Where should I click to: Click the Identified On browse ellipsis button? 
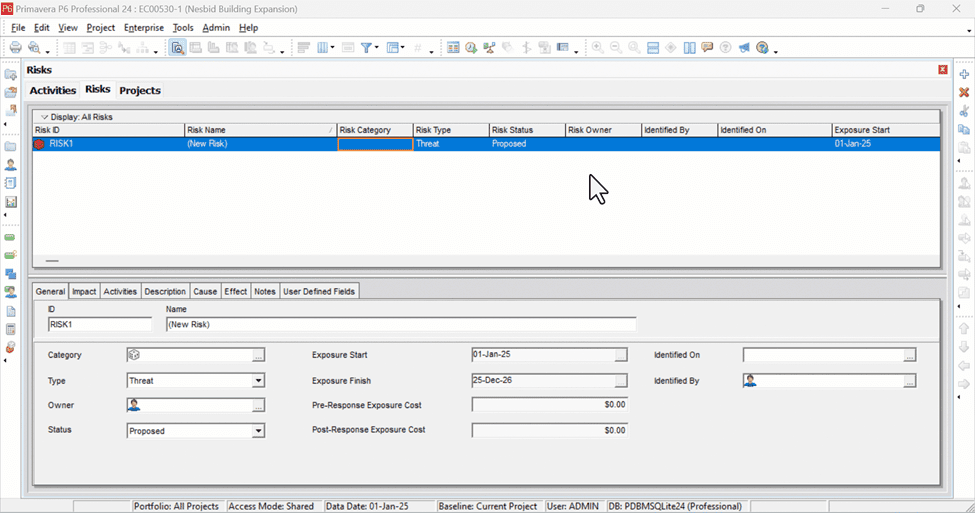point(909,355)
